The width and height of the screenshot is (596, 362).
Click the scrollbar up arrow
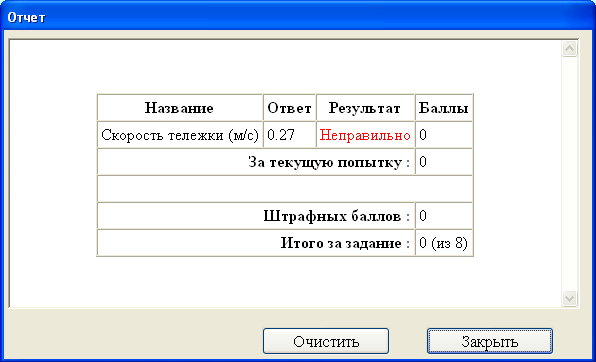(x=569, y=49)
